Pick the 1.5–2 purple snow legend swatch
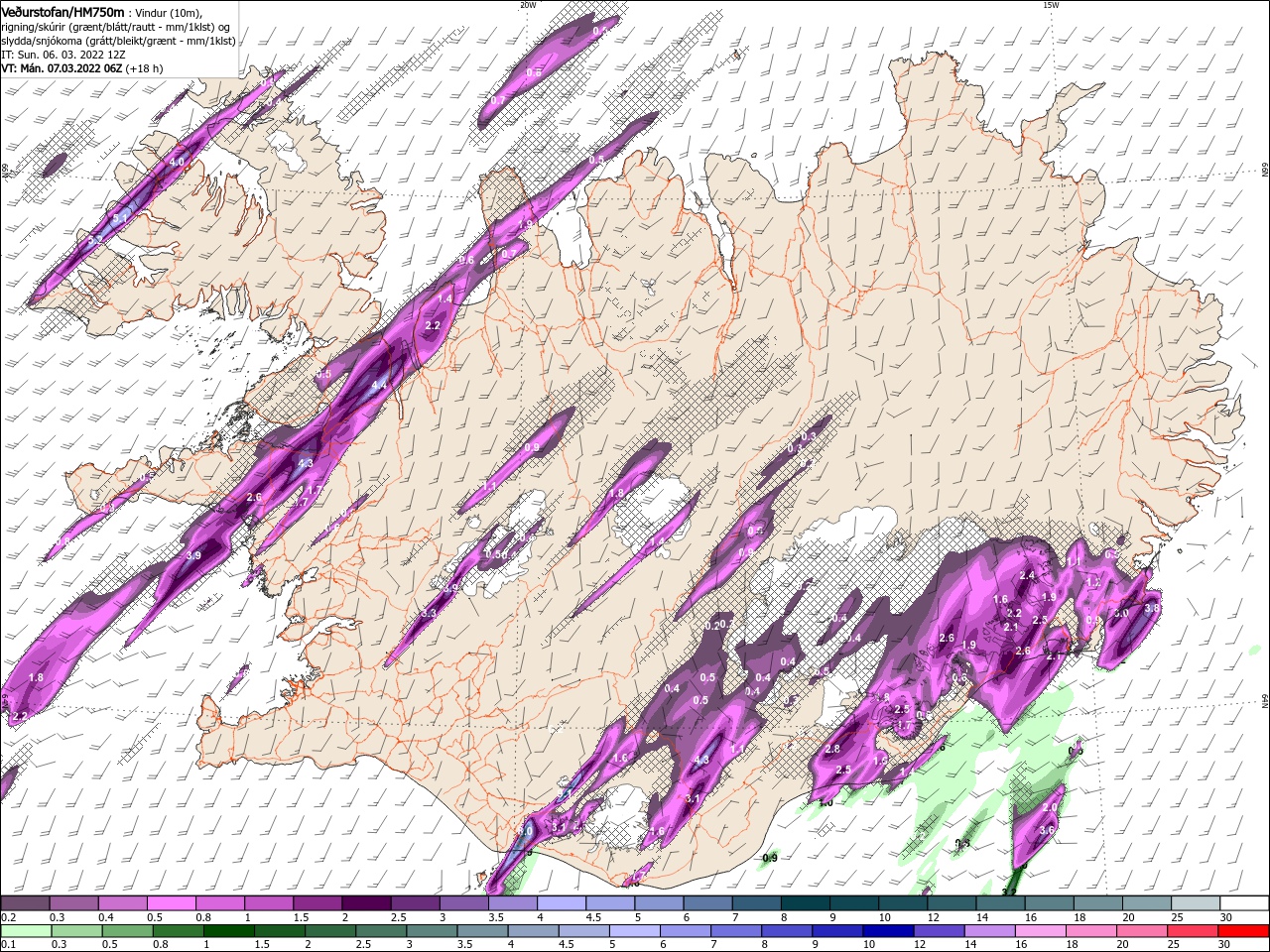The image size is (1270, 952). 317,903
